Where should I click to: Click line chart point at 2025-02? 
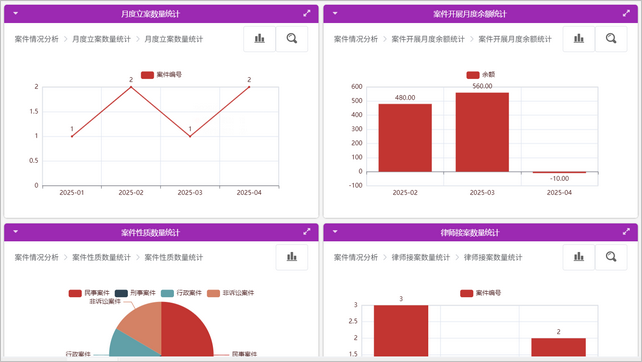click(131, 87)
